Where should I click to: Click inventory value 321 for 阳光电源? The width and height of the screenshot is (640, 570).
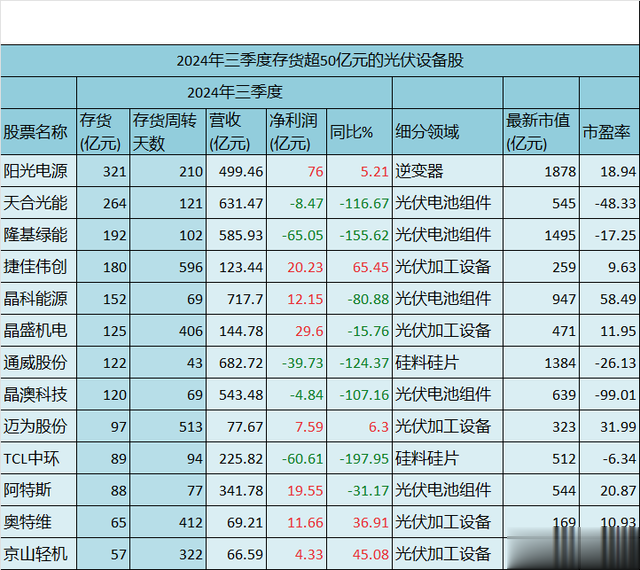[x=115, y=171]
